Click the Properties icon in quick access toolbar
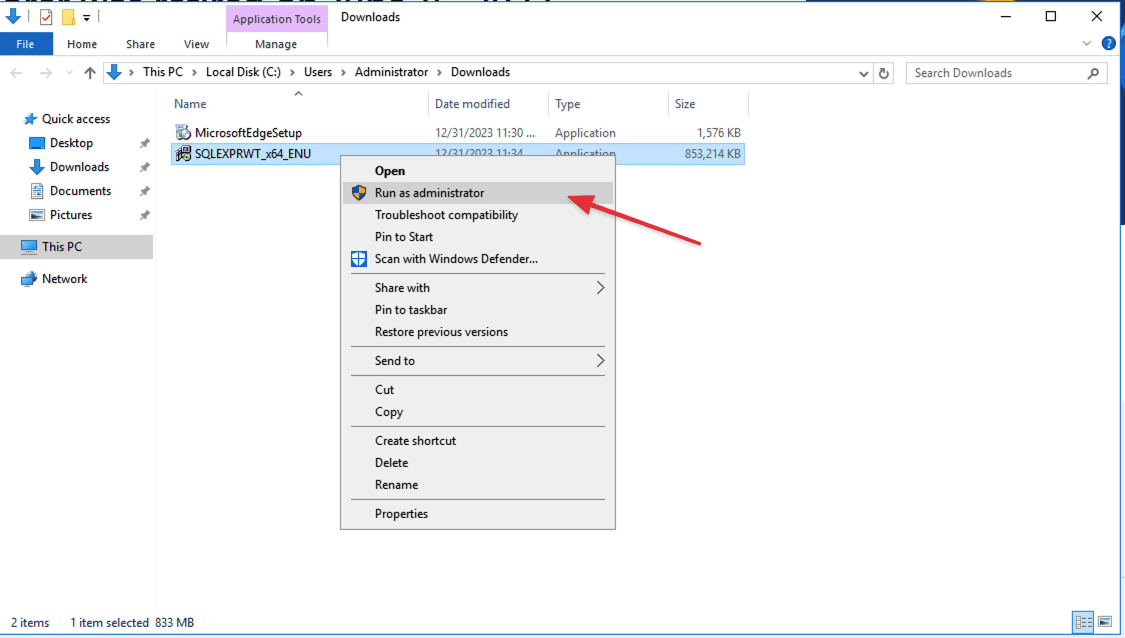Viewport: 1125px width, 638px height. [46, 17]
